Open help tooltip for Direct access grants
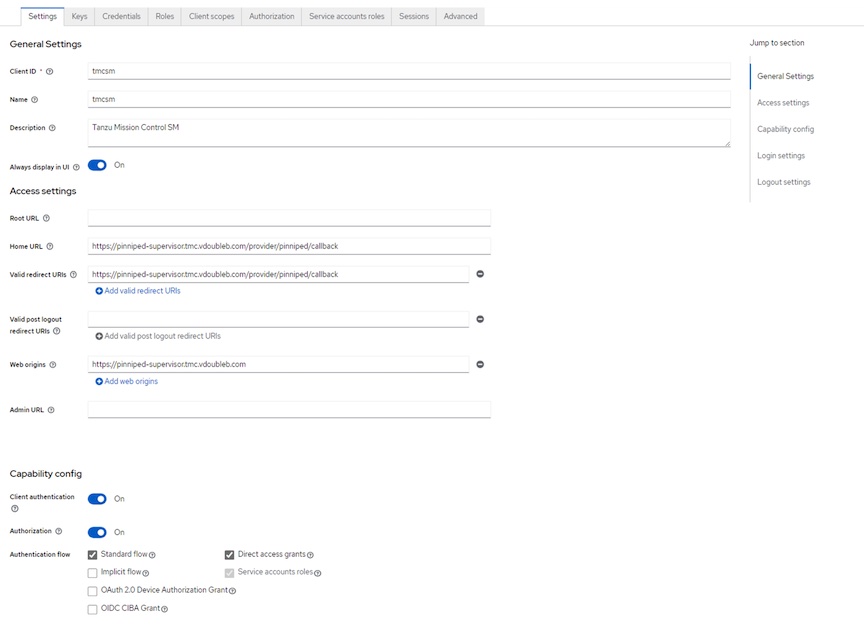864x628 pixels. point(310,555)
